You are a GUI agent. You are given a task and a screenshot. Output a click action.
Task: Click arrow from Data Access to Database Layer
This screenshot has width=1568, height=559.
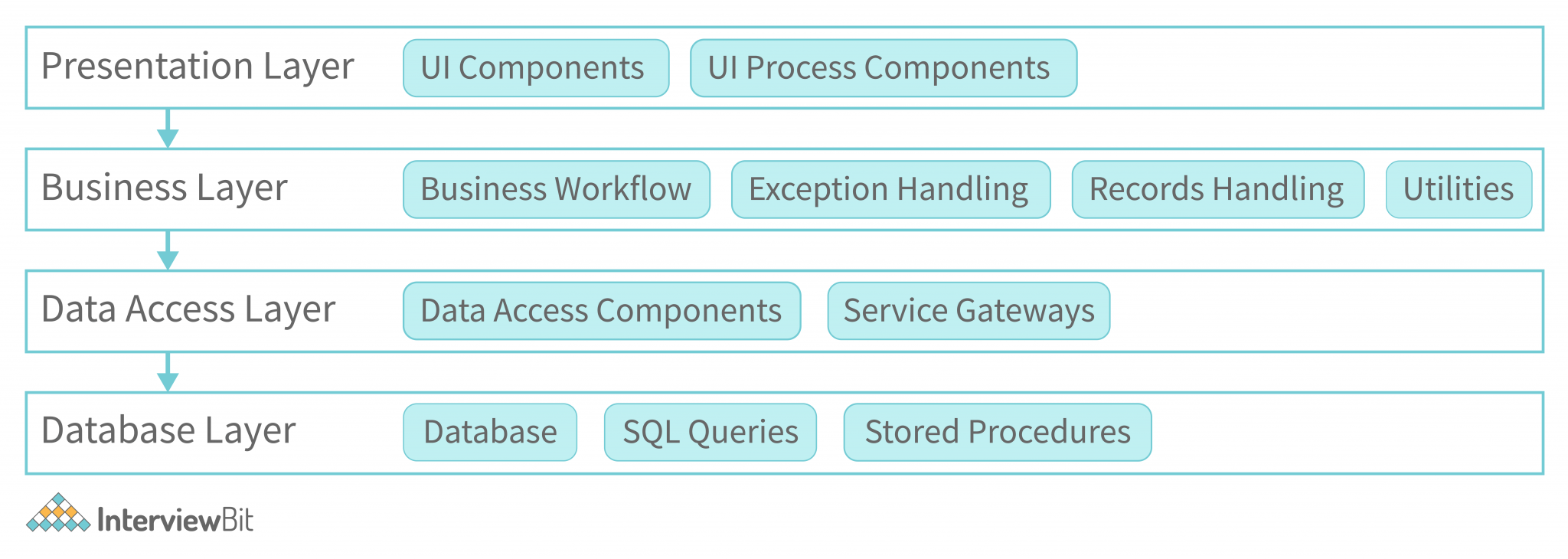click(x=168, y=372)
